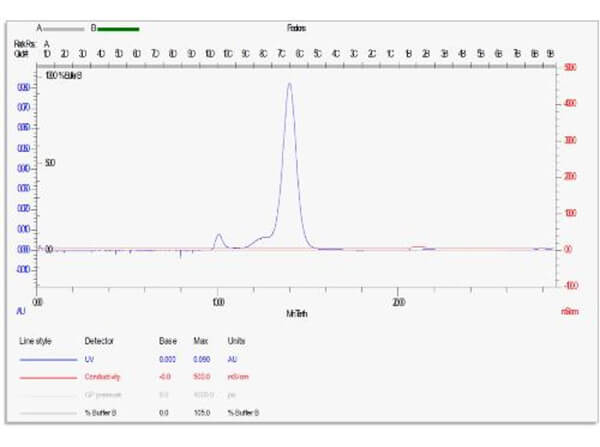Click the % Buffer B max value '105.0'
This screenshot has width=600, height=447.
click(x=202, y=413)
